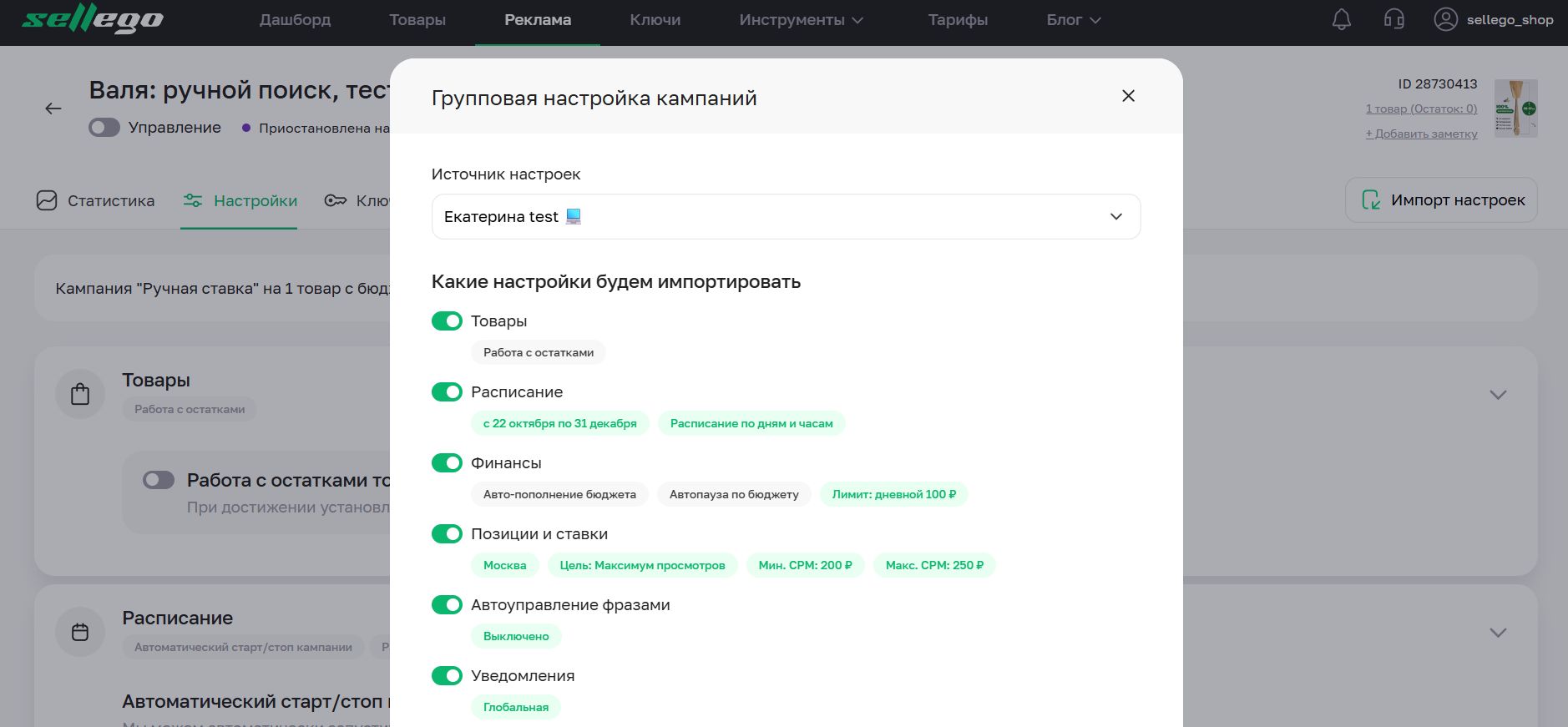Enable the Управление campaign toggle
The image size is (1568, 727).
tap(104, 128)
